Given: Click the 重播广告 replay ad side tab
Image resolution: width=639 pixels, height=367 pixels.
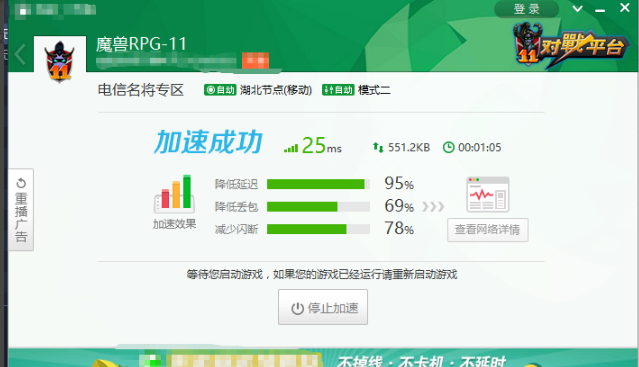Looking at the screenshot, I should [x=21, y=209].
